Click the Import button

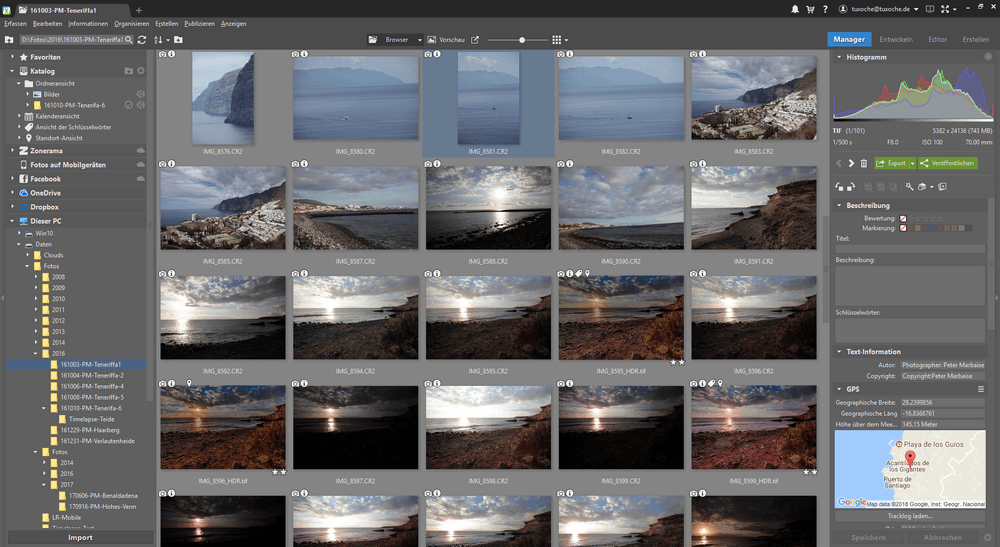[x=80, y=537]
